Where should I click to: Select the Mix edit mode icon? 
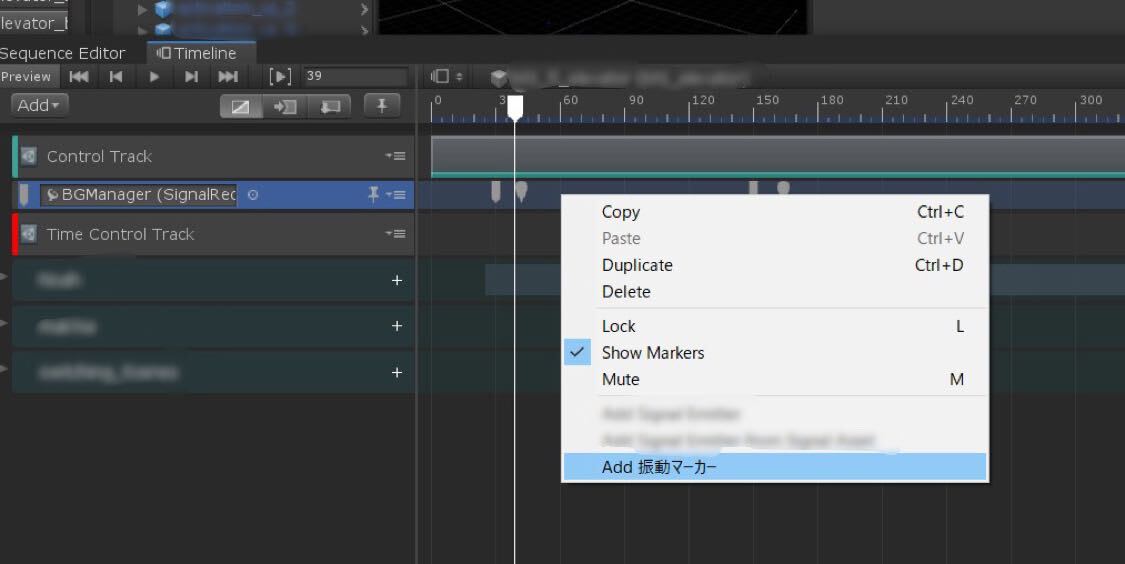coord(240,107)
